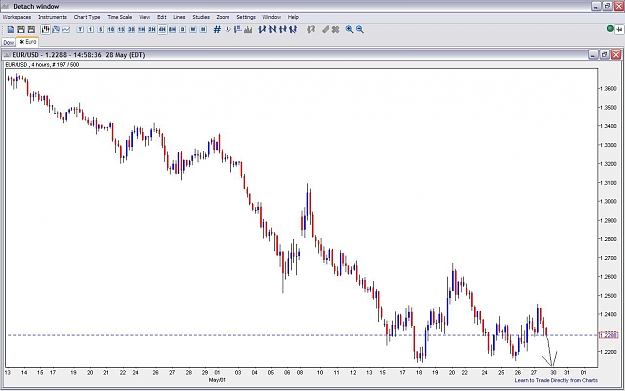Click the 1.2288 current price label
This screenshot has height=391, width=625.
point(608,335)
